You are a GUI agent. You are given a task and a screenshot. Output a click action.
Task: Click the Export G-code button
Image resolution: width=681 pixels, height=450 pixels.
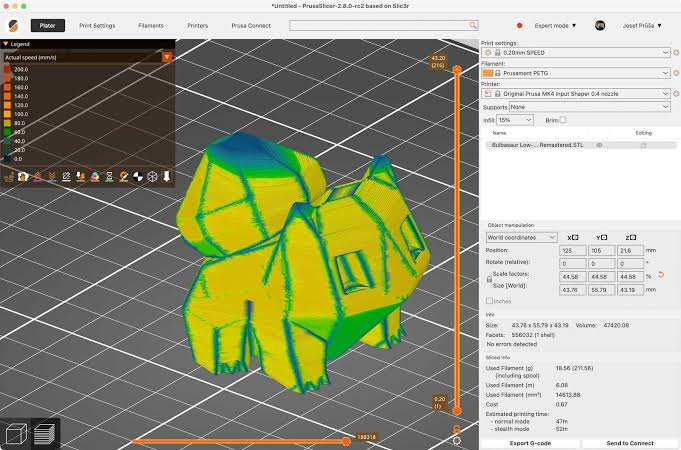click(530, 443)
